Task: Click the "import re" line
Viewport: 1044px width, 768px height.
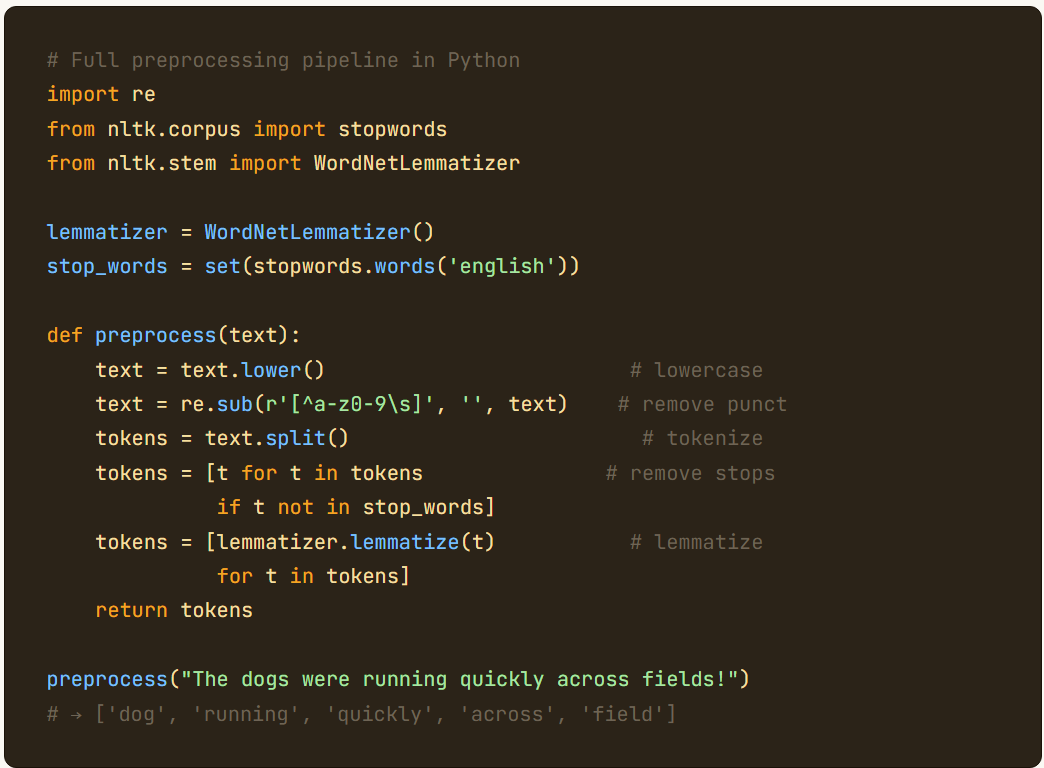Action: [101, 95]
